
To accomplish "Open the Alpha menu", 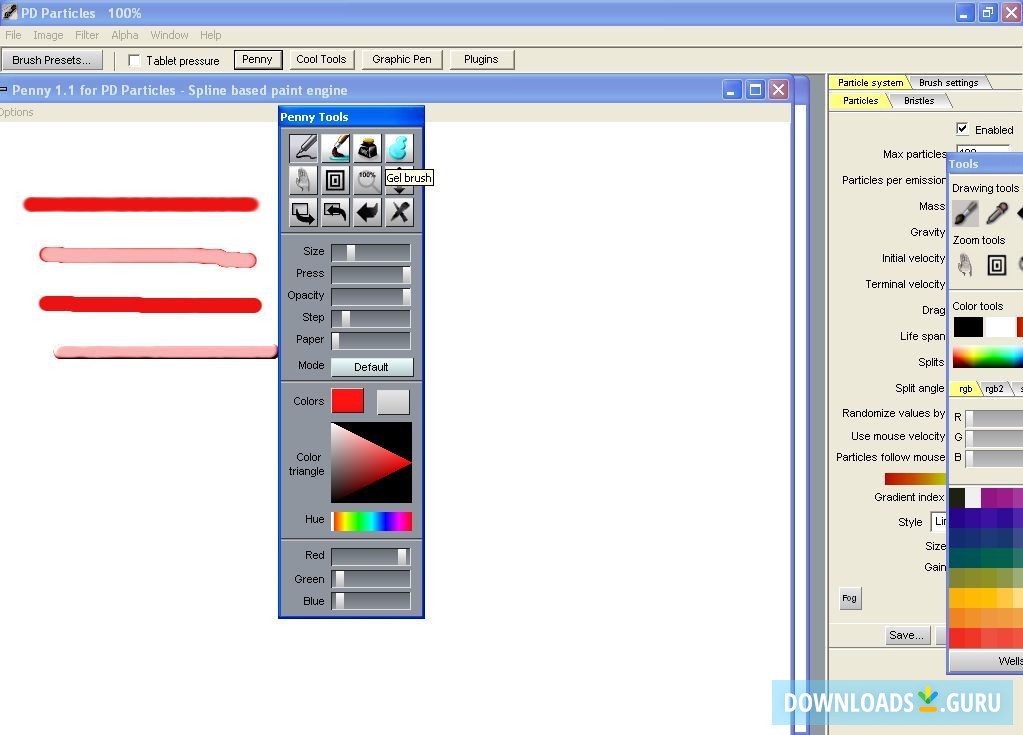I will [x=125, y=35].
